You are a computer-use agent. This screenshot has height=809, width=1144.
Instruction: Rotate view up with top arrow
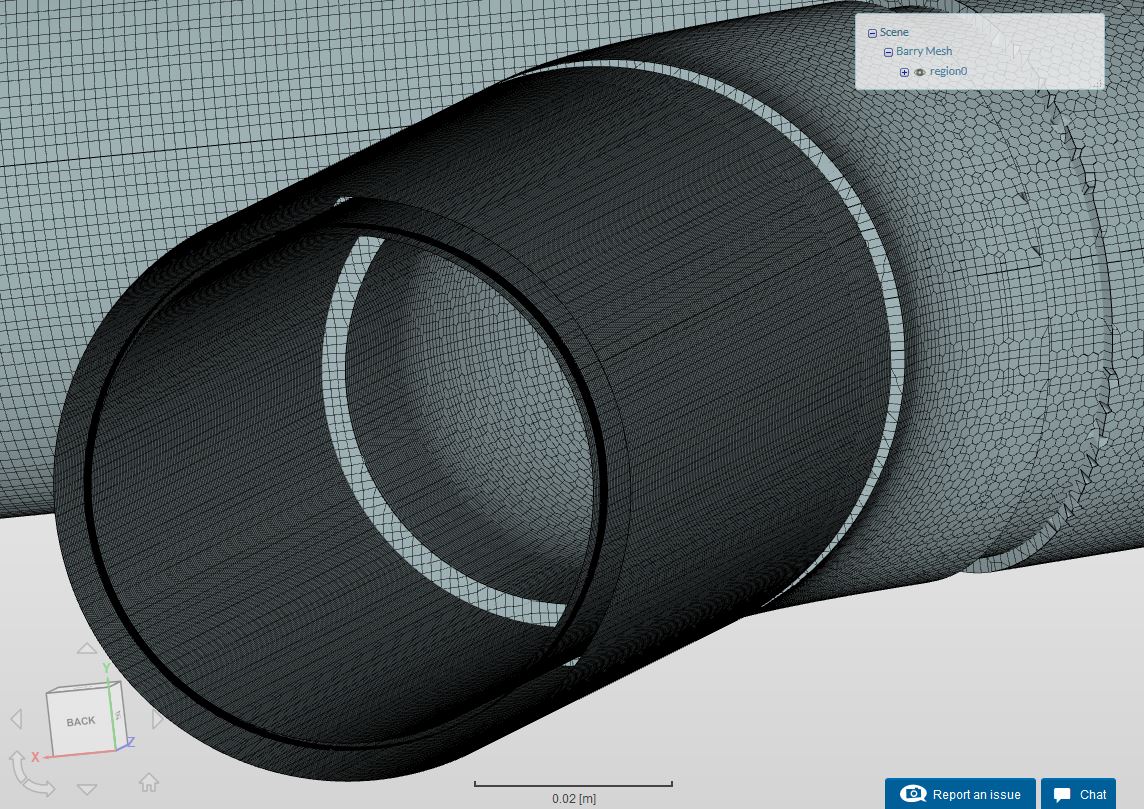[87, 648]
